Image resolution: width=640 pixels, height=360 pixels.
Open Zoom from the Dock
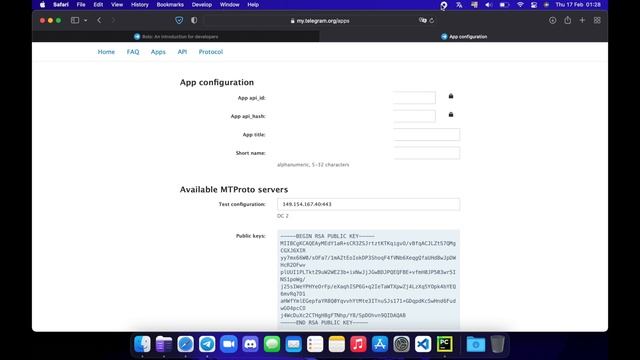[229, 344]
